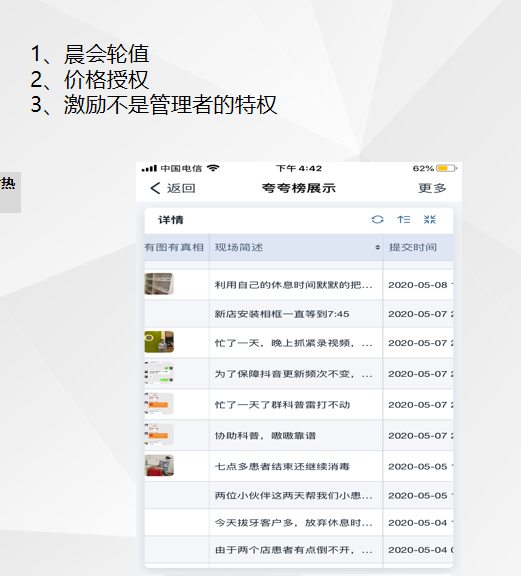This screenshot has width=521, height=576.
Task: Select the row 七点多患者结束还继续消毒
Action: pyautogui.click(x=299, y=466)
